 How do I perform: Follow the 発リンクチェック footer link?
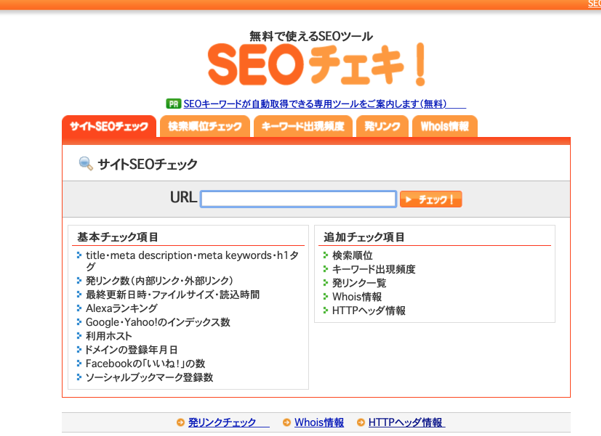tap(228, 423)
